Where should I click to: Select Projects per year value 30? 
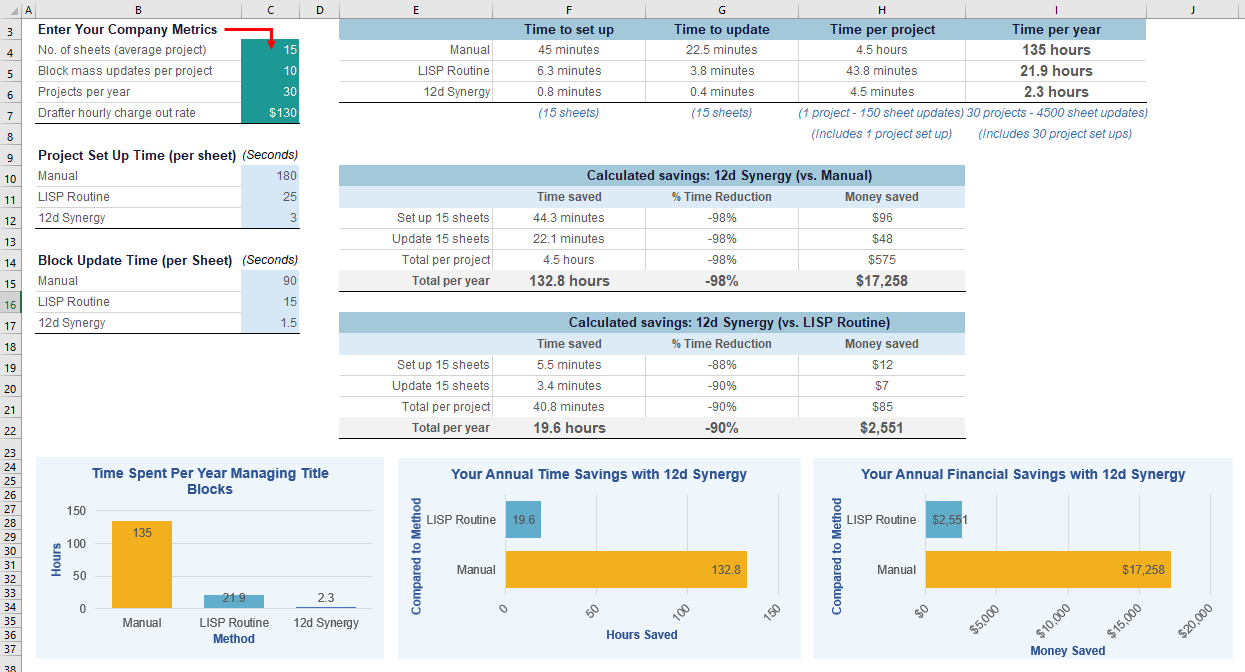click(270, 92)
